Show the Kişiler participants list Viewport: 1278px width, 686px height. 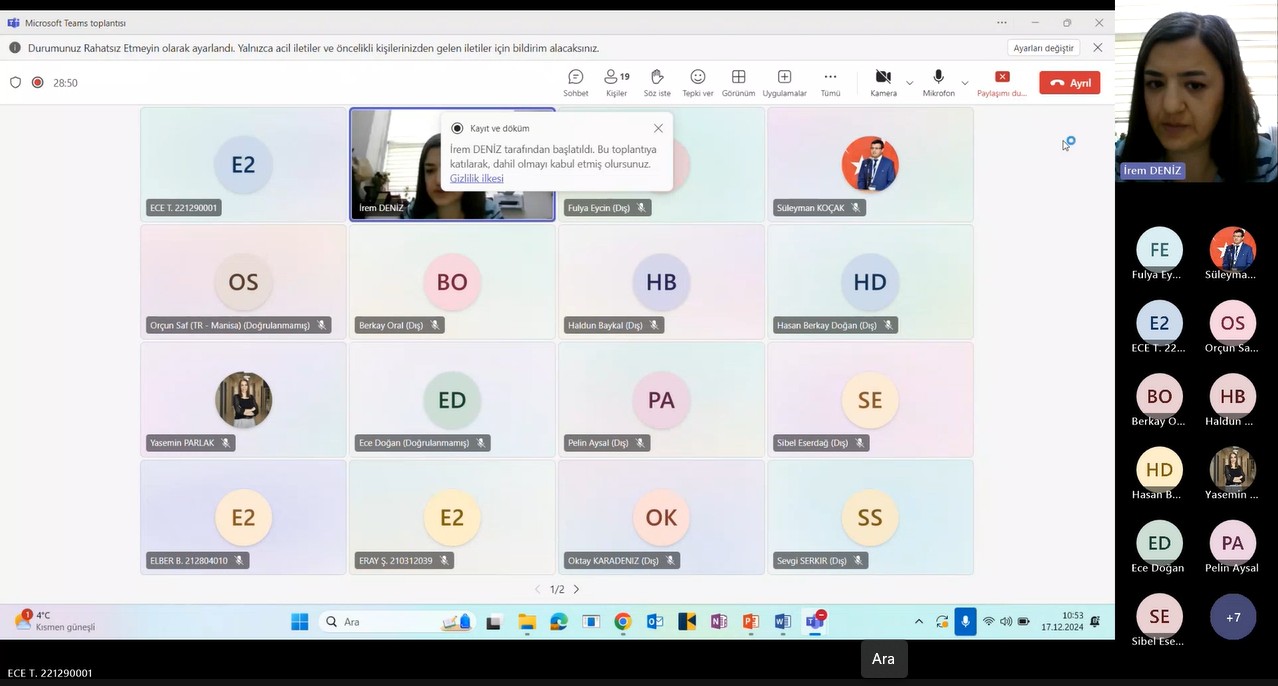point(616,82)
